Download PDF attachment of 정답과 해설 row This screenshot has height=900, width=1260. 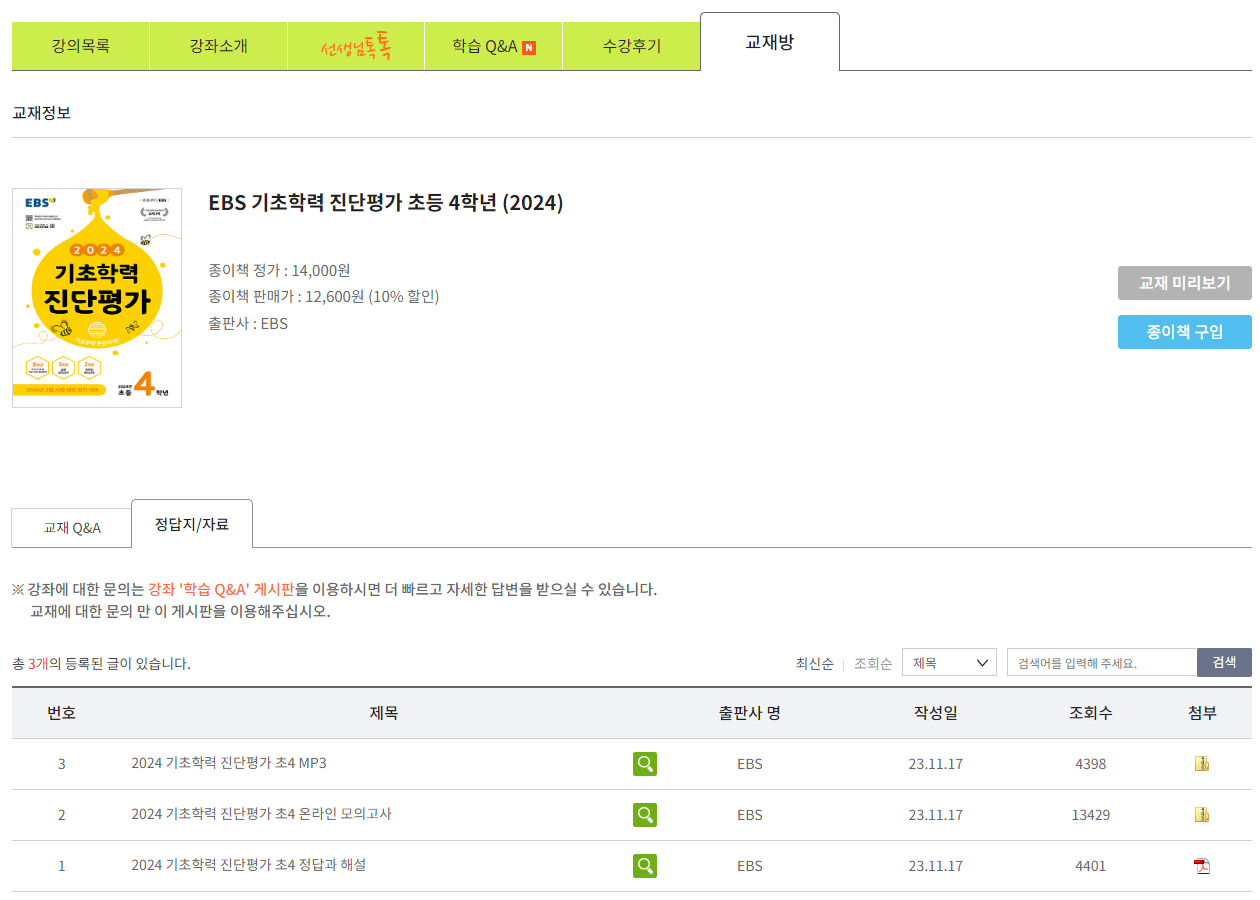click(x=1202, y=866)
